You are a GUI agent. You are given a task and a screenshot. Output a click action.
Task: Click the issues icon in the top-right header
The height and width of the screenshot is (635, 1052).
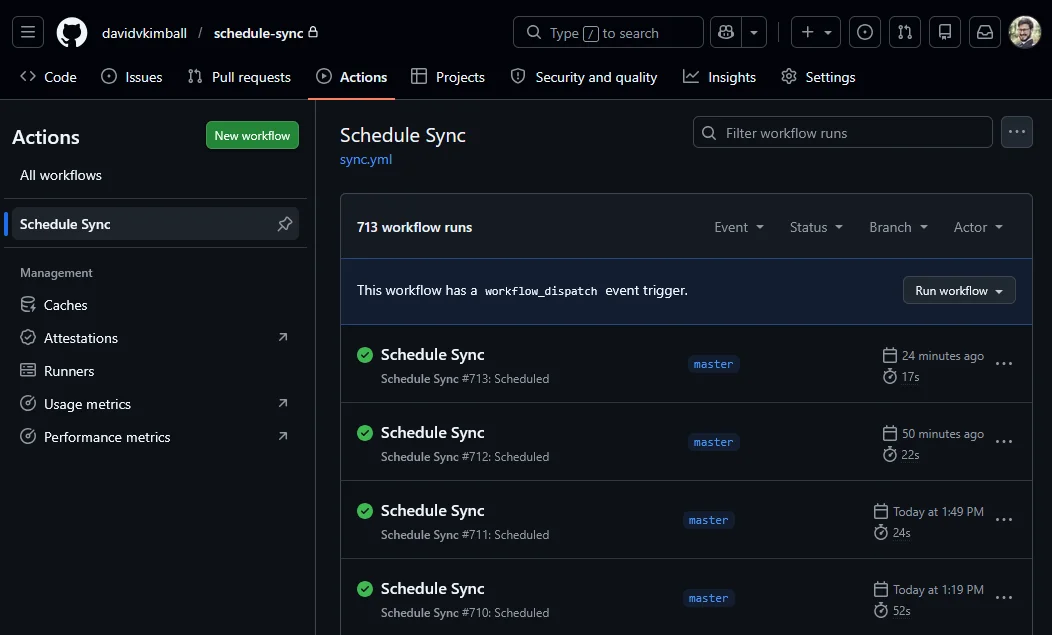click(x=864, y=31)
